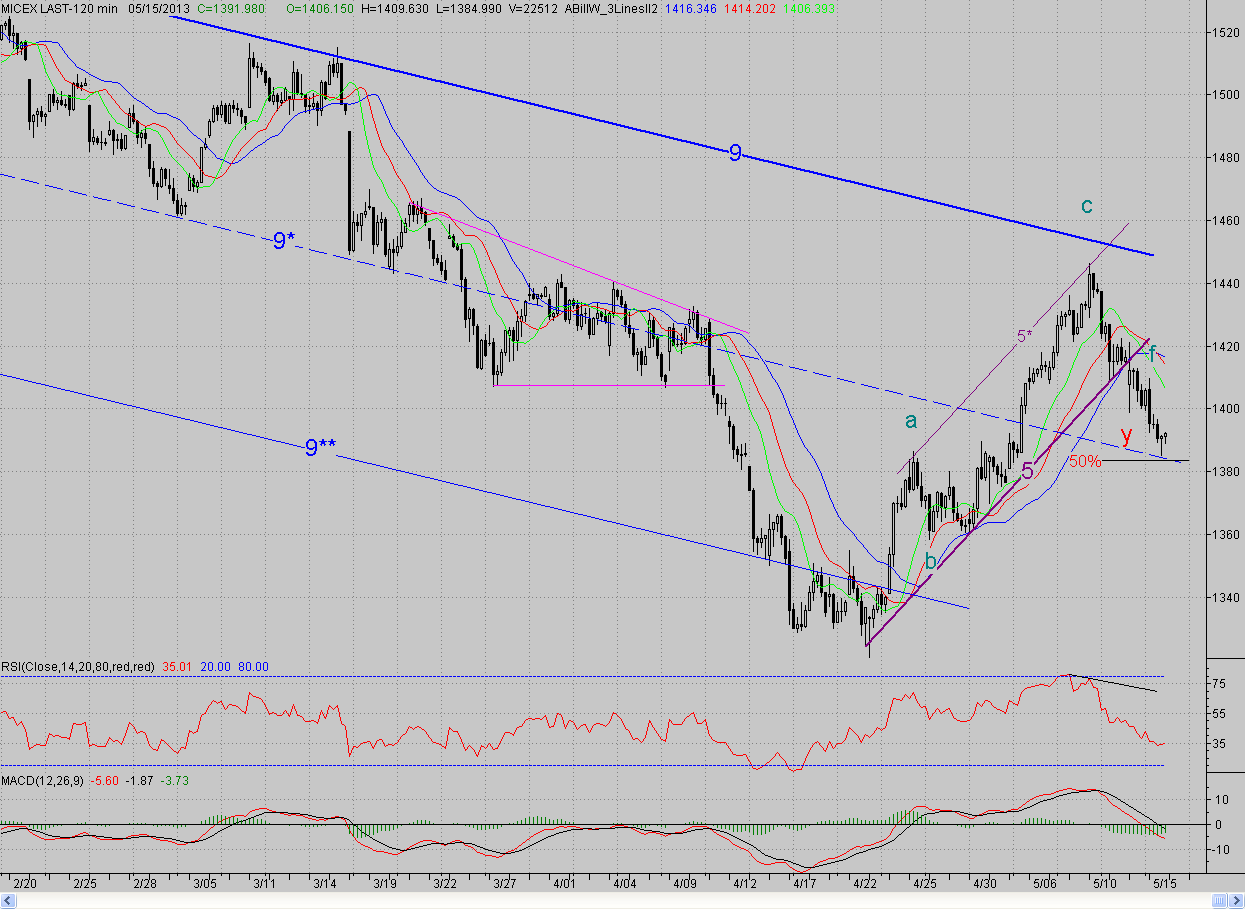Click the L=1384.990 low value
Viewport: 1245px width, 909px height.
pos(468,8)
